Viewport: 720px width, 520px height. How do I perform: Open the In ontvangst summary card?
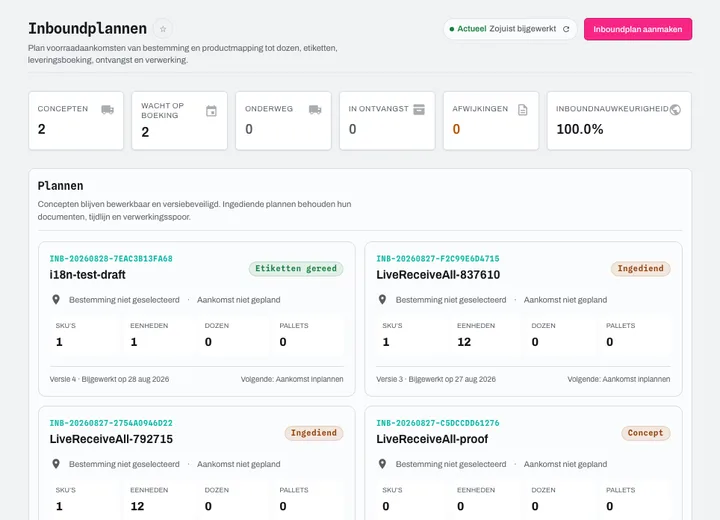click(x=387, y=120)
